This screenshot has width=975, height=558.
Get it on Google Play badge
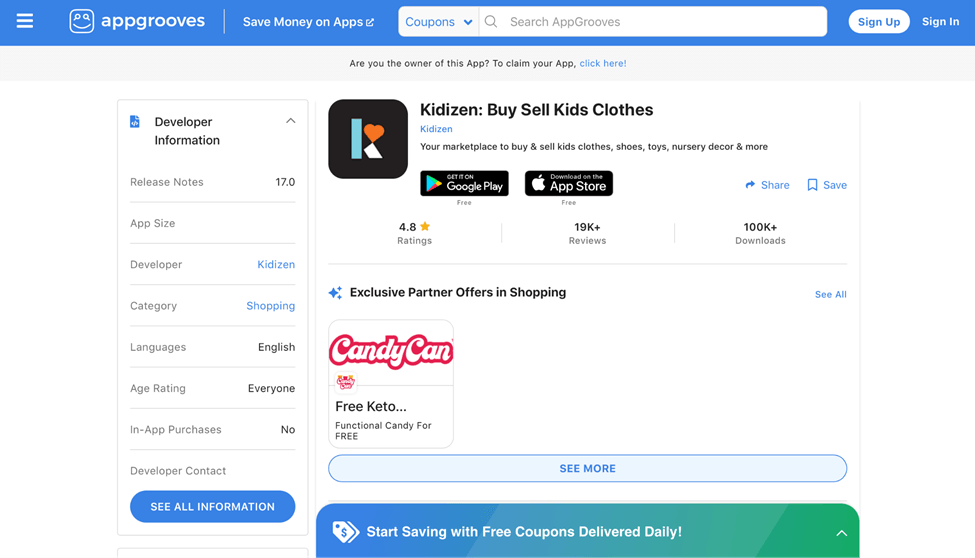click(464, 184)
